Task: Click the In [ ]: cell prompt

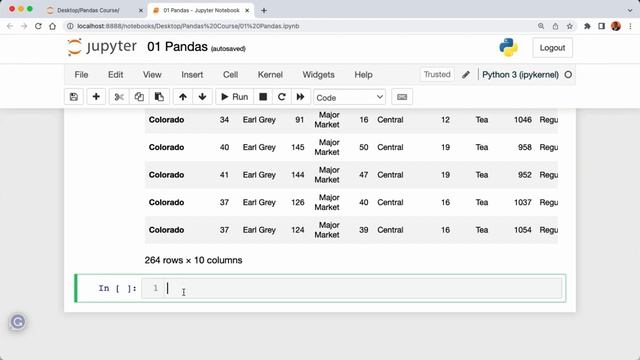Action: (x=117, y=288)
